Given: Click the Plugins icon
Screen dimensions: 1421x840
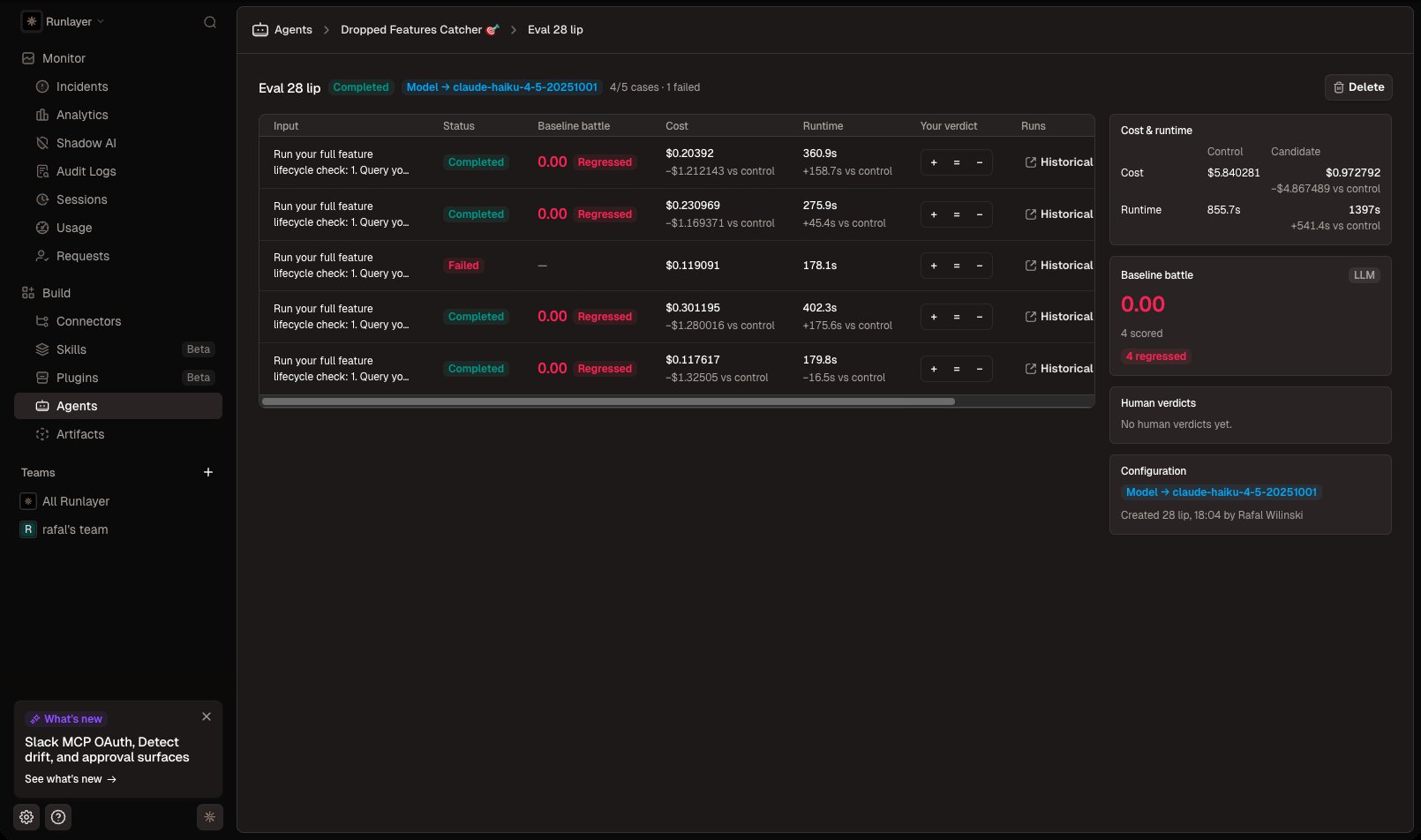Looking at the screenshot, I should 41,378.
